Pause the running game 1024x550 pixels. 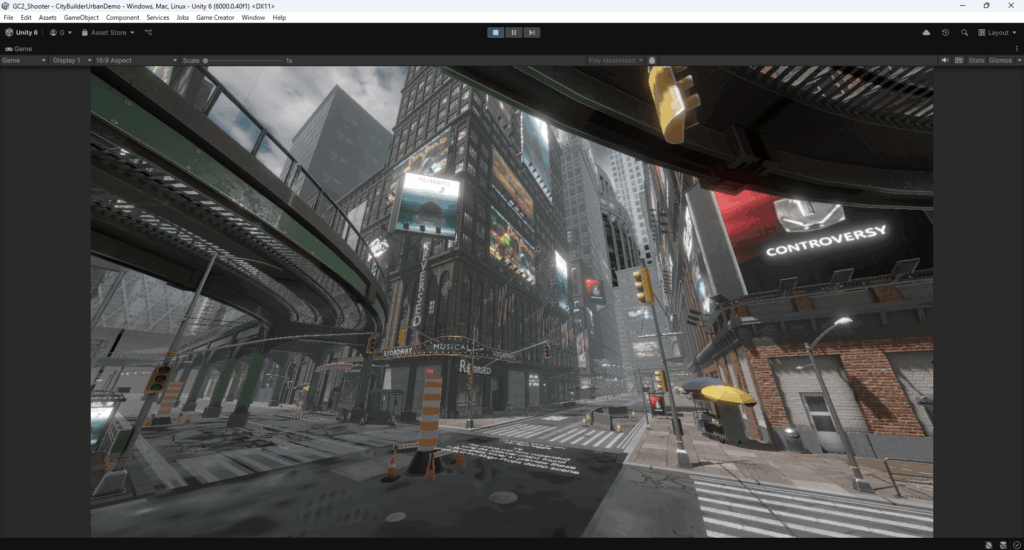514,32
